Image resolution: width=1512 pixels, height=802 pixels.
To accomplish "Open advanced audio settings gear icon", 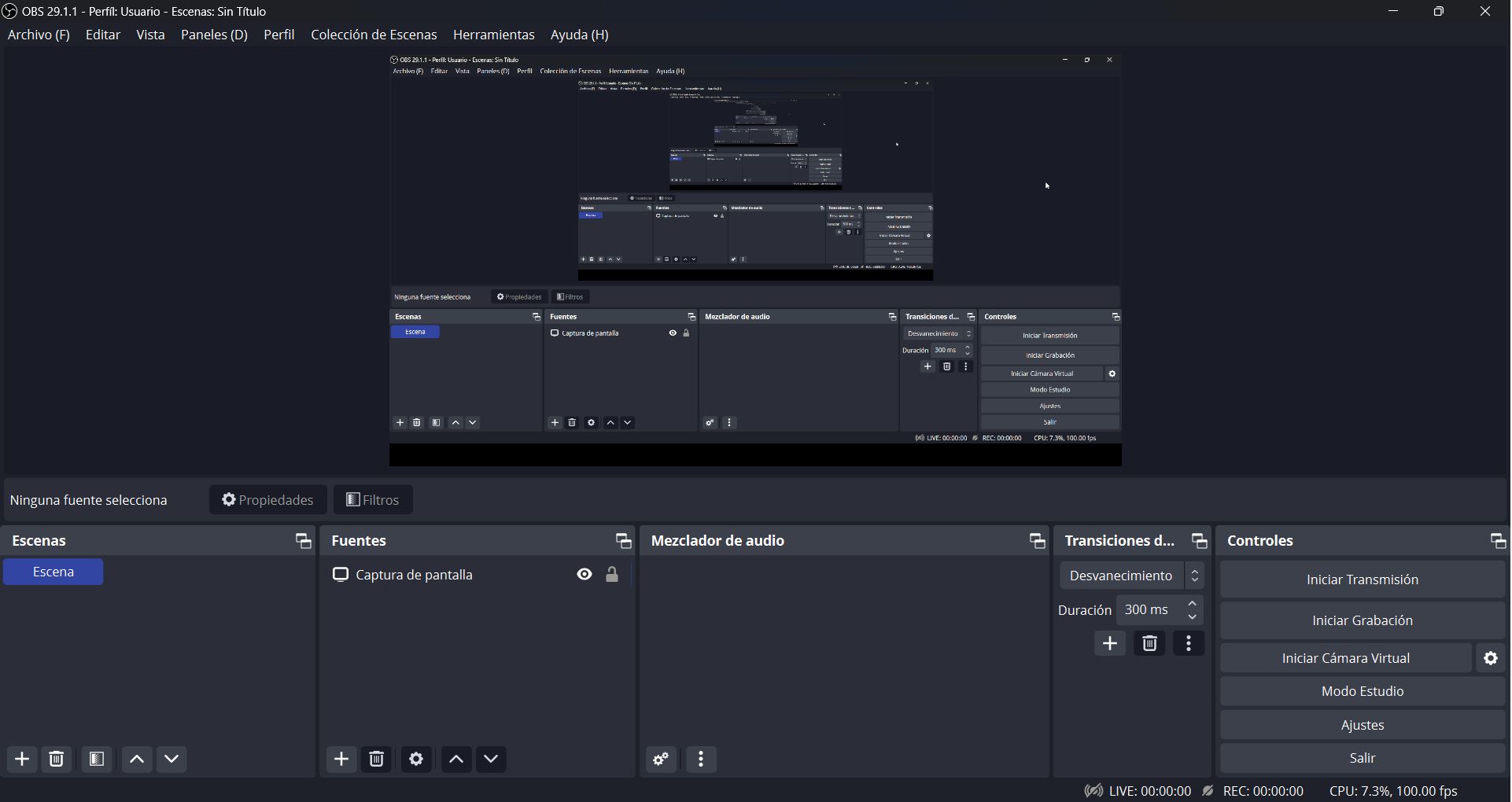I will pyautogui.click(x=662, y=760).
